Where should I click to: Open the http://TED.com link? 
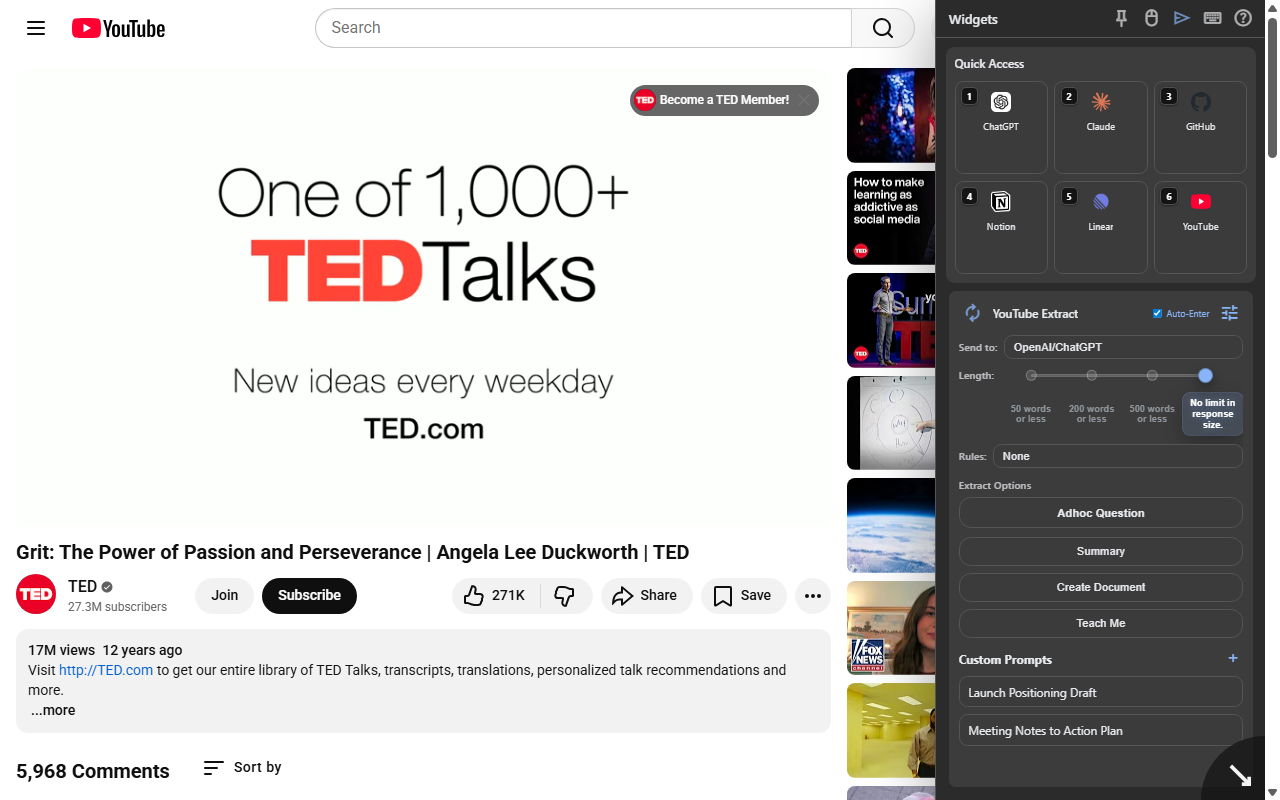click(x=105, y=670)
